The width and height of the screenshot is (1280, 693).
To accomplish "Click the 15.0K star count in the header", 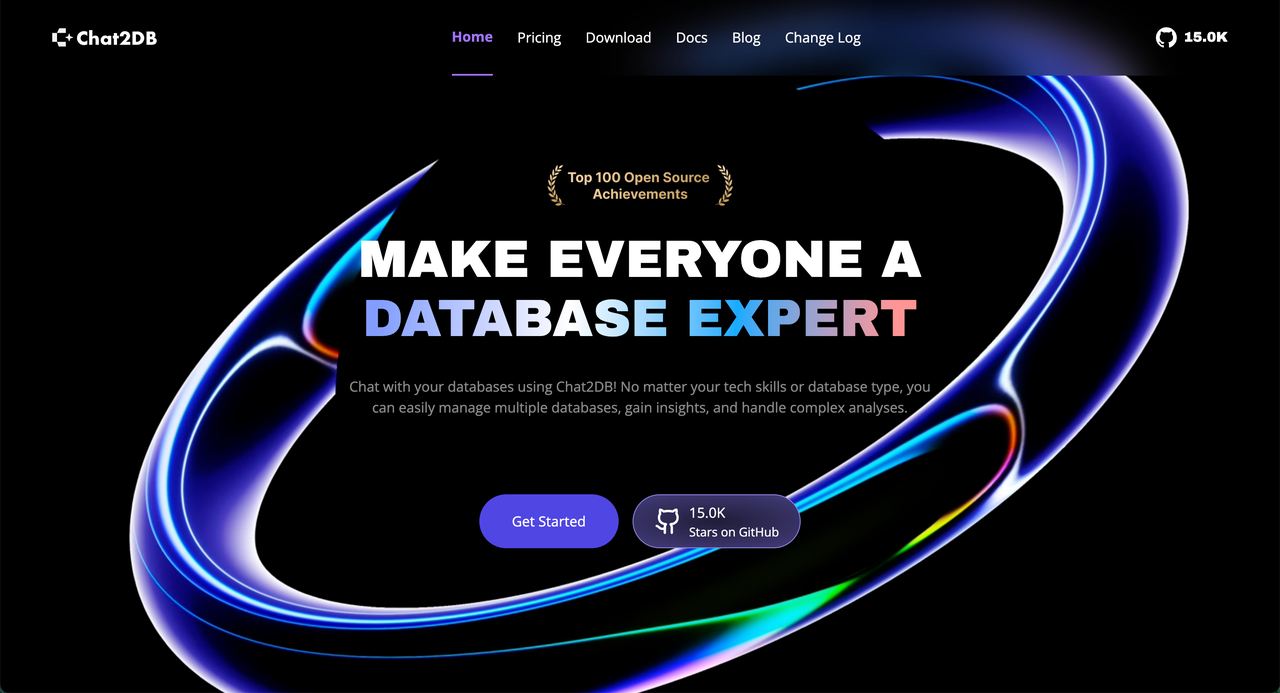I will [1206, 37].
